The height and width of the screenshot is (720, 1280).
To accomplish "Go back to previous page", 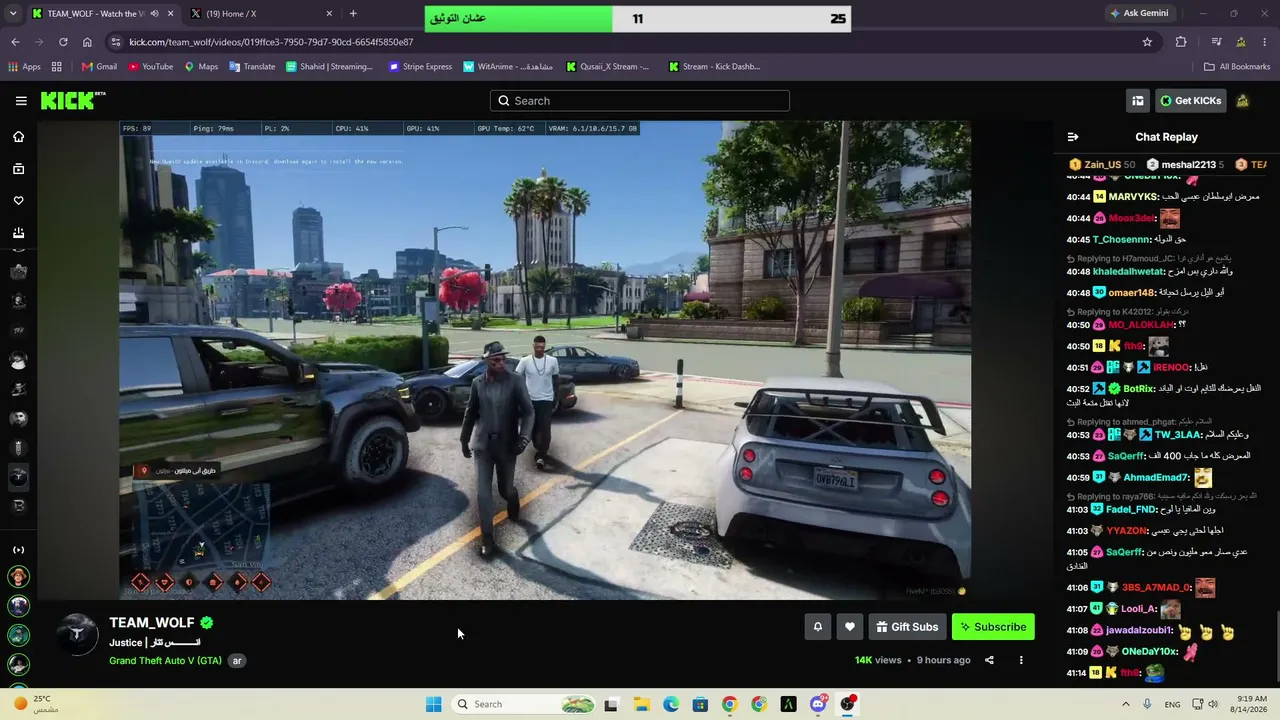I will 15,42.
